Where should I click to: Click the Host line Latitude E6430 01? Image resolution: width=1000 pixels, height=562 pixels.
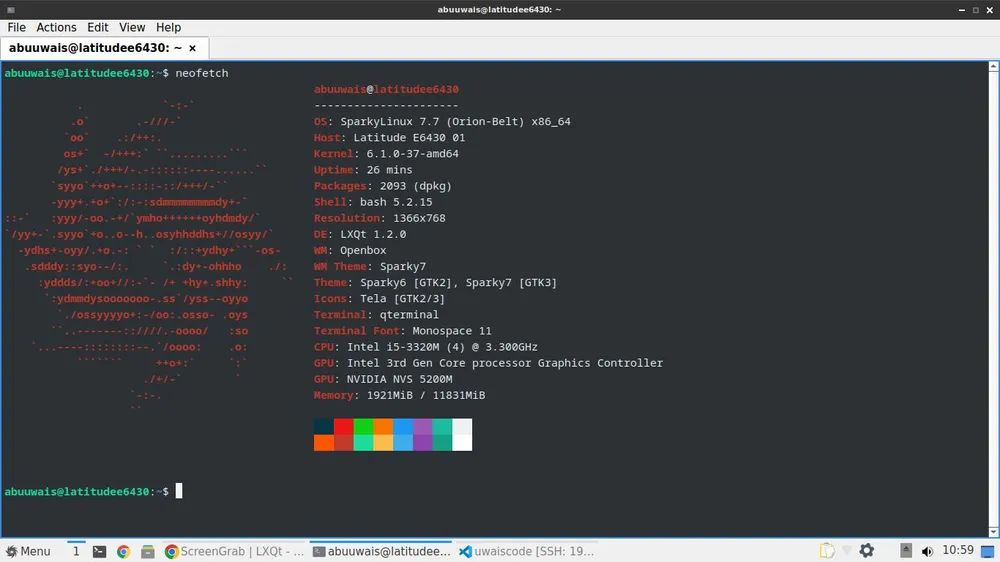tap(389, 137)
